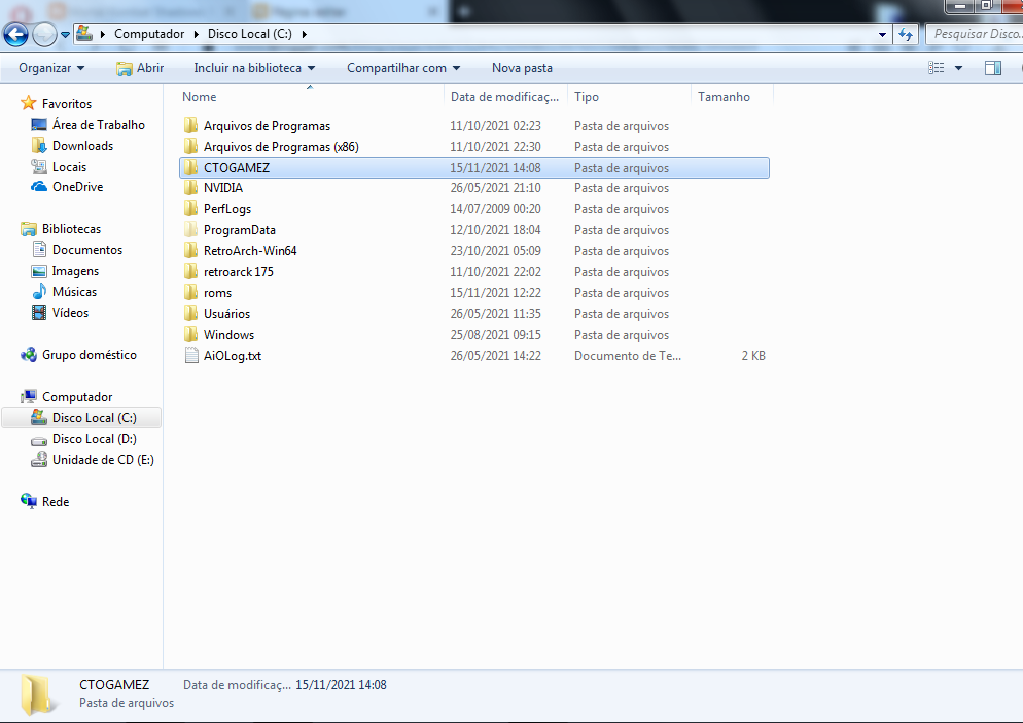
Task: Click the Abrir toolbar button
Action: [140, 68]
